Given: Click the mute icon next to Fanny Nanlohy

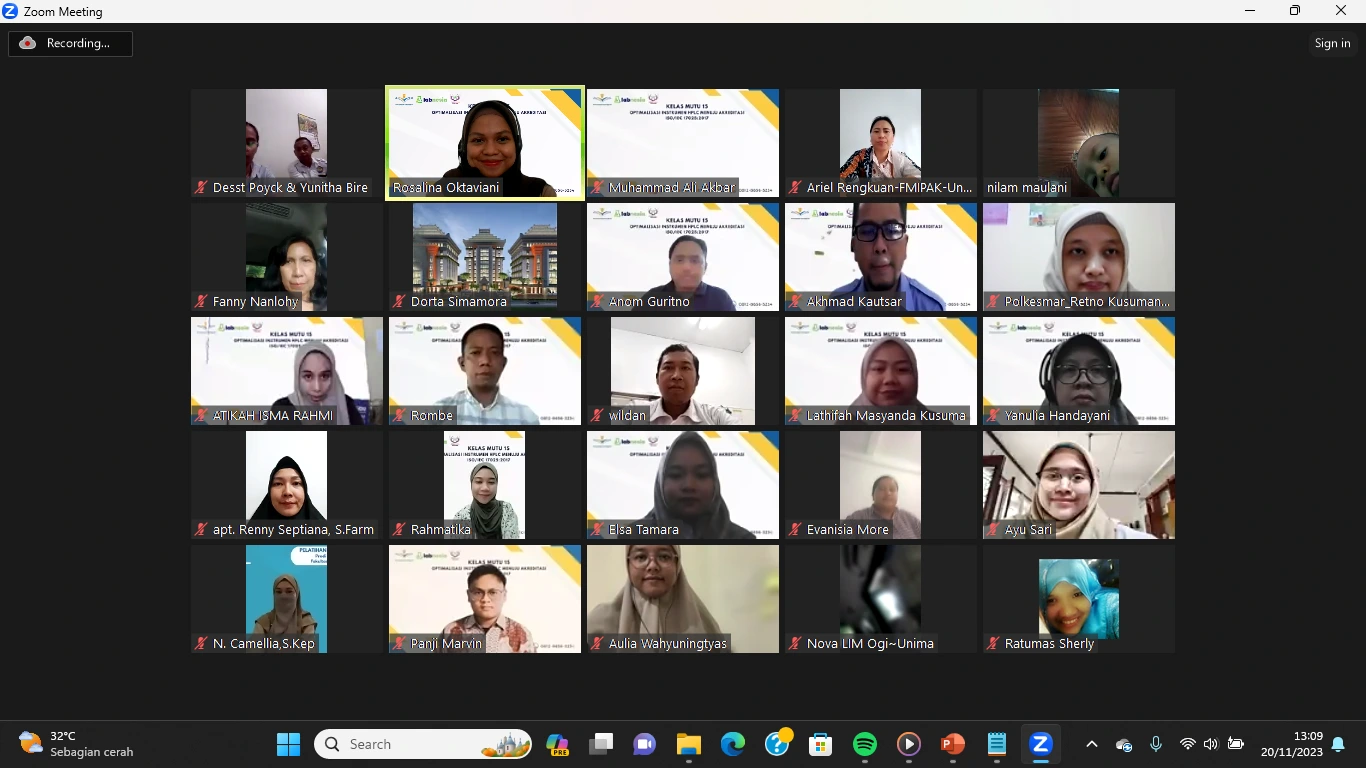Looking at the screenshot, I should point(201,301).
